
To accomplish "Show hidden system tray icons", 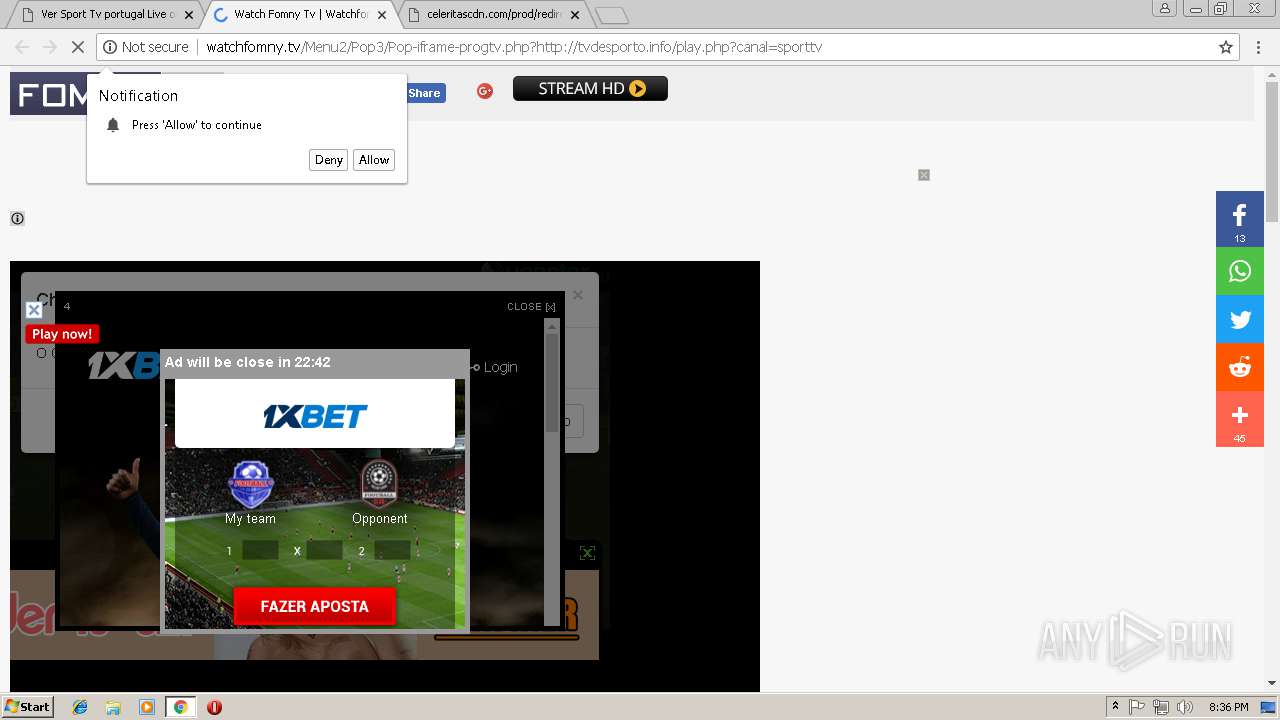I will (1115, 707).
